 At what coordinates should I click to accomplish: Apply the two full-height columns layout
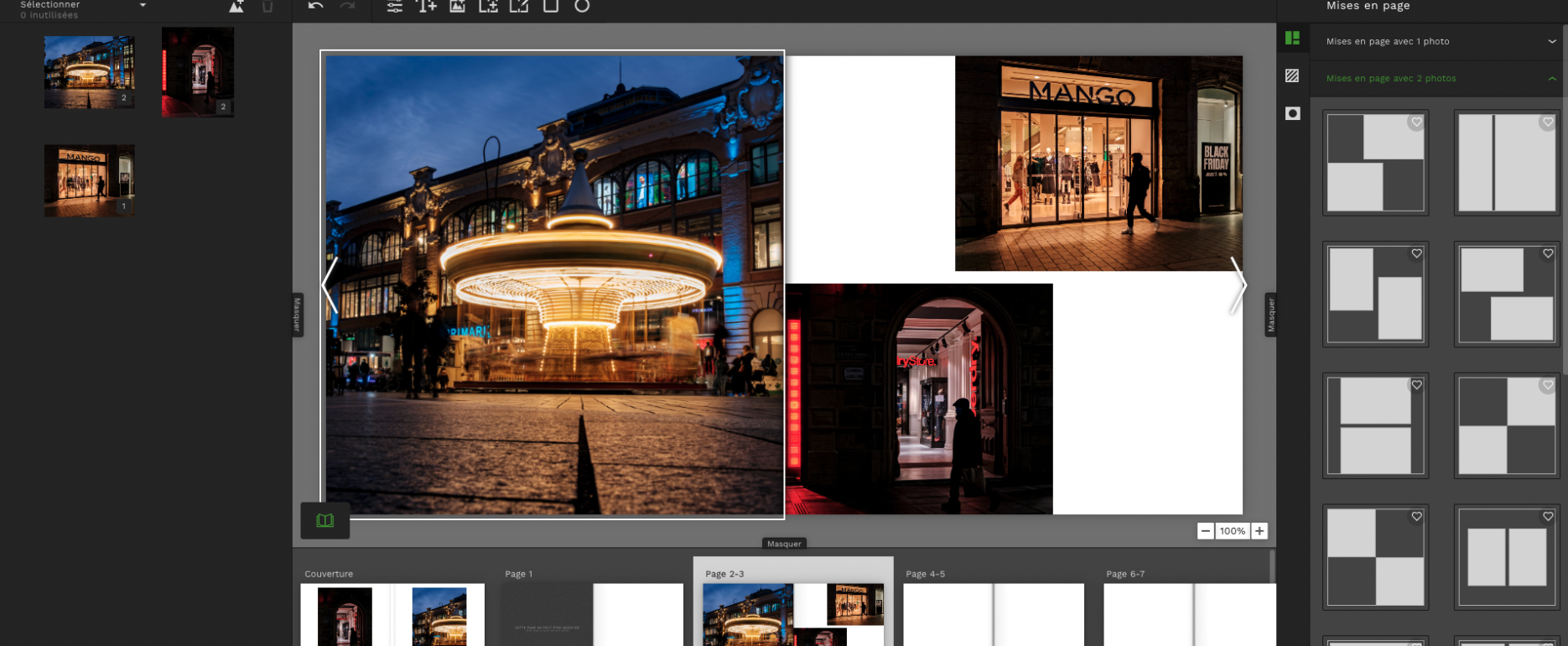tap(1507, 163)
